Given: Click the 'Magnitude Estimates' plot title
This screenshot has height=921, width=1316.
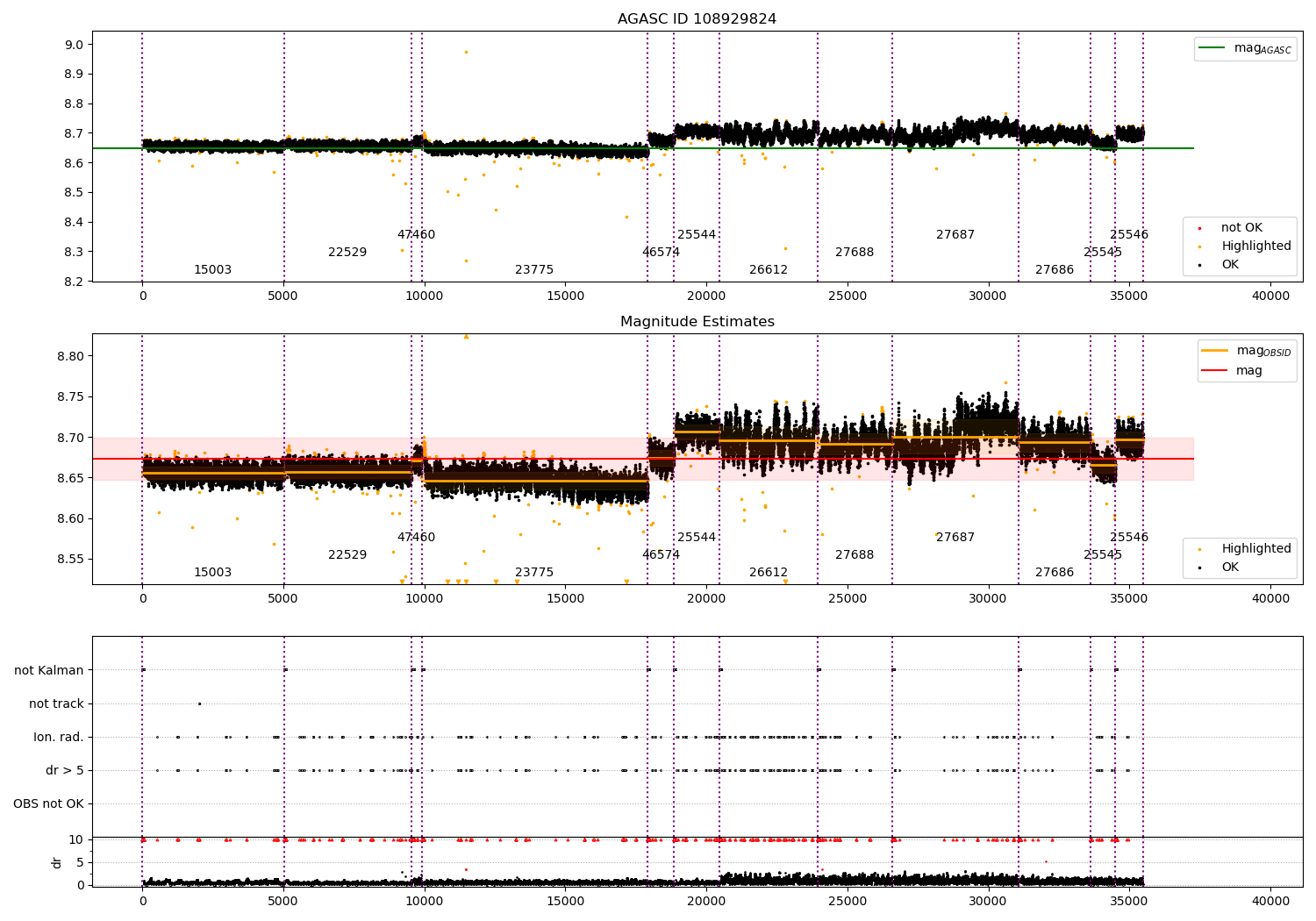Looking at the screenshot, I should (x=697, y=322).
